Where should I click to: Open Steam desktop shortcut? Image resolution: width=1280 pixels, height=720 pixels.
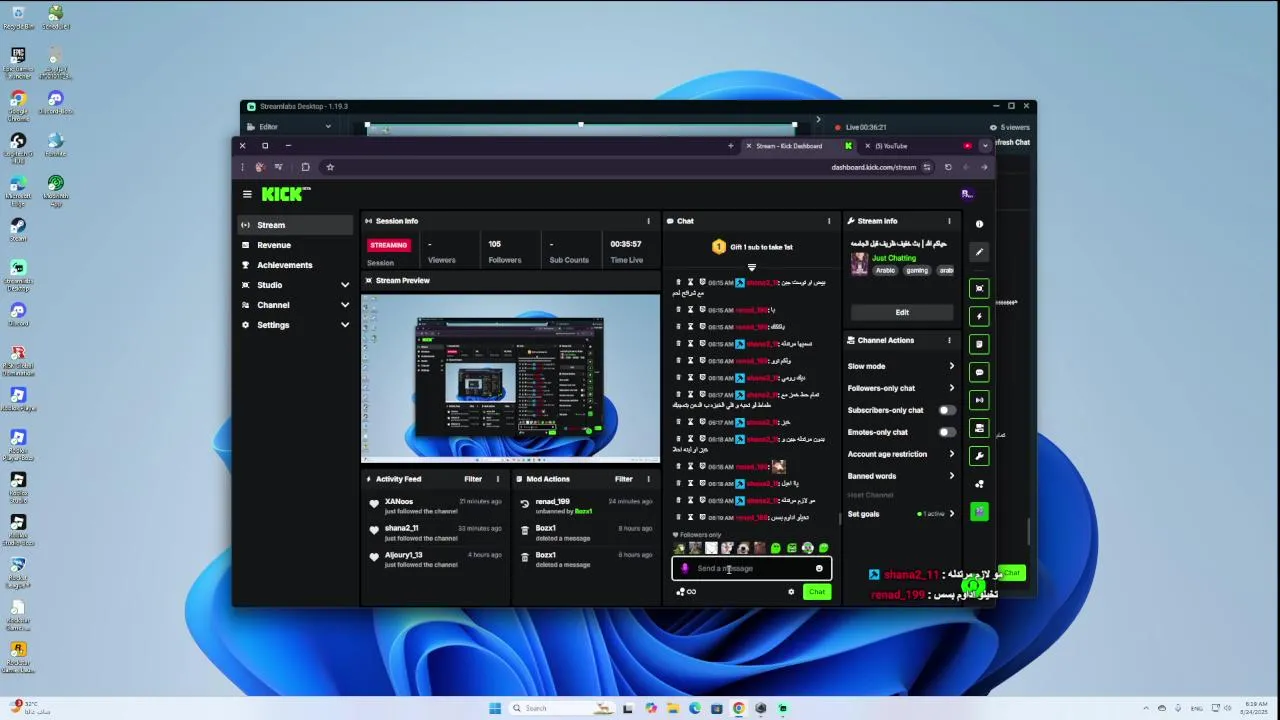[18, 228]
